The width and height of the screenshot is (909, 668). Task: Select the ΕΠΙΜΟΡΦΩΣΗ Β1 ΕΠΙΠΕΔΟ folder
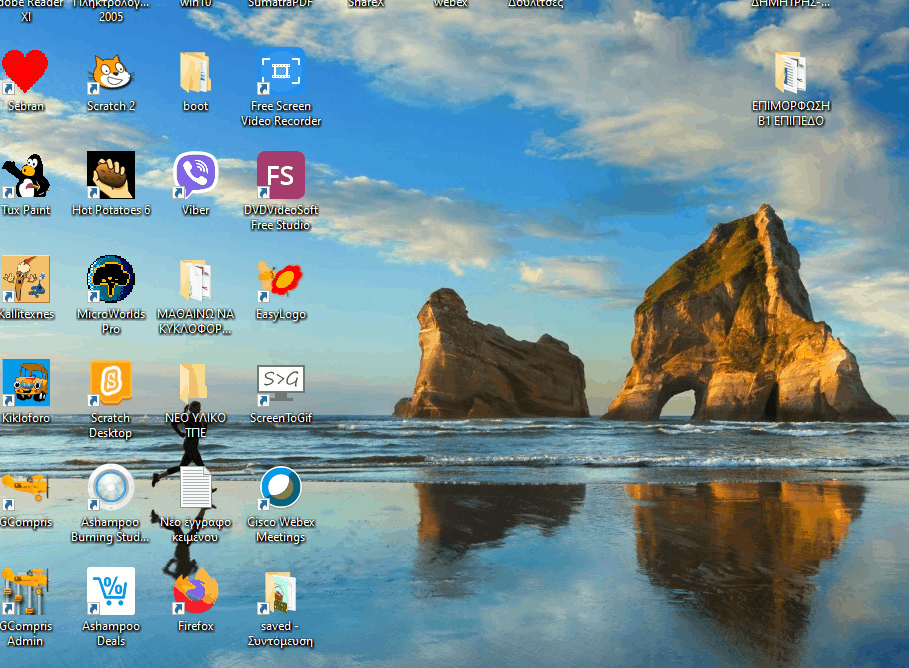click(791, 73)
